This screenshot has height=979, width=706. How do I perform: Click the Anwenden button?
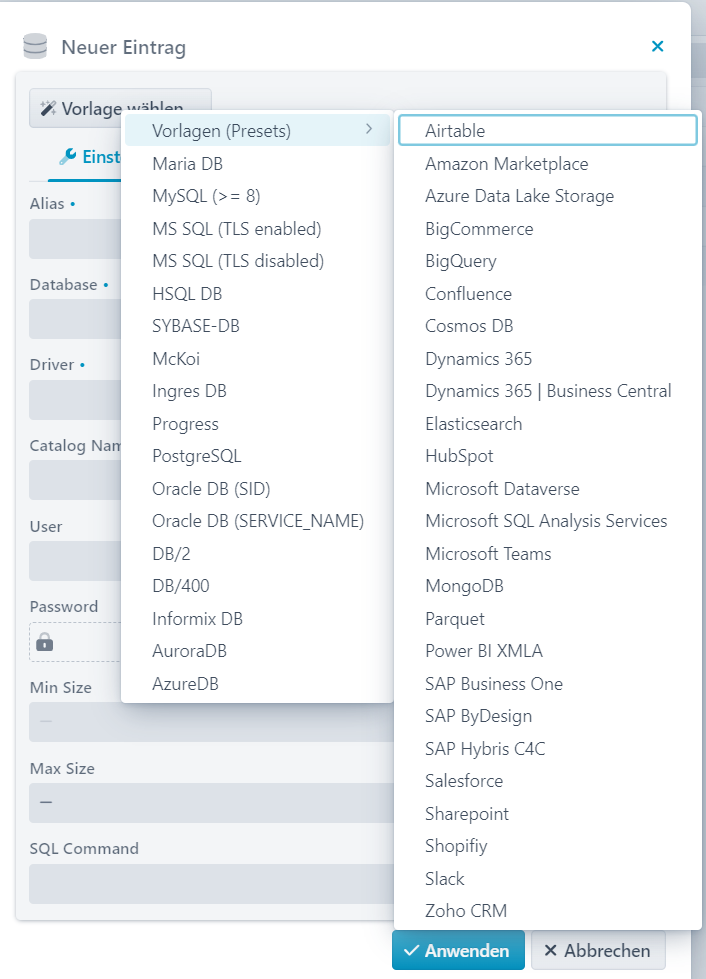tap(458, 950)
